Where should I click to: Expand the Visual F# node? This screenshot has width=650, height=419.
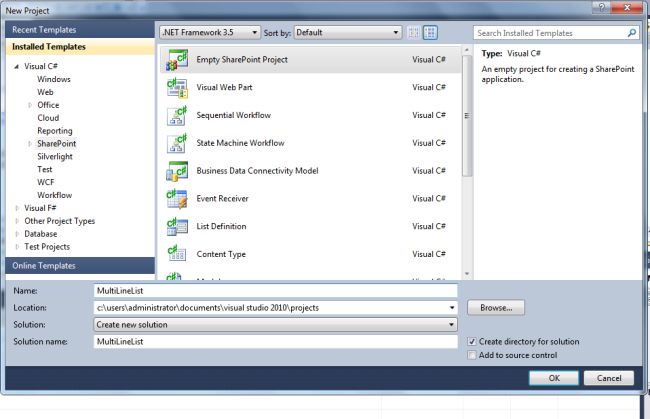click(x=17, y=208)
